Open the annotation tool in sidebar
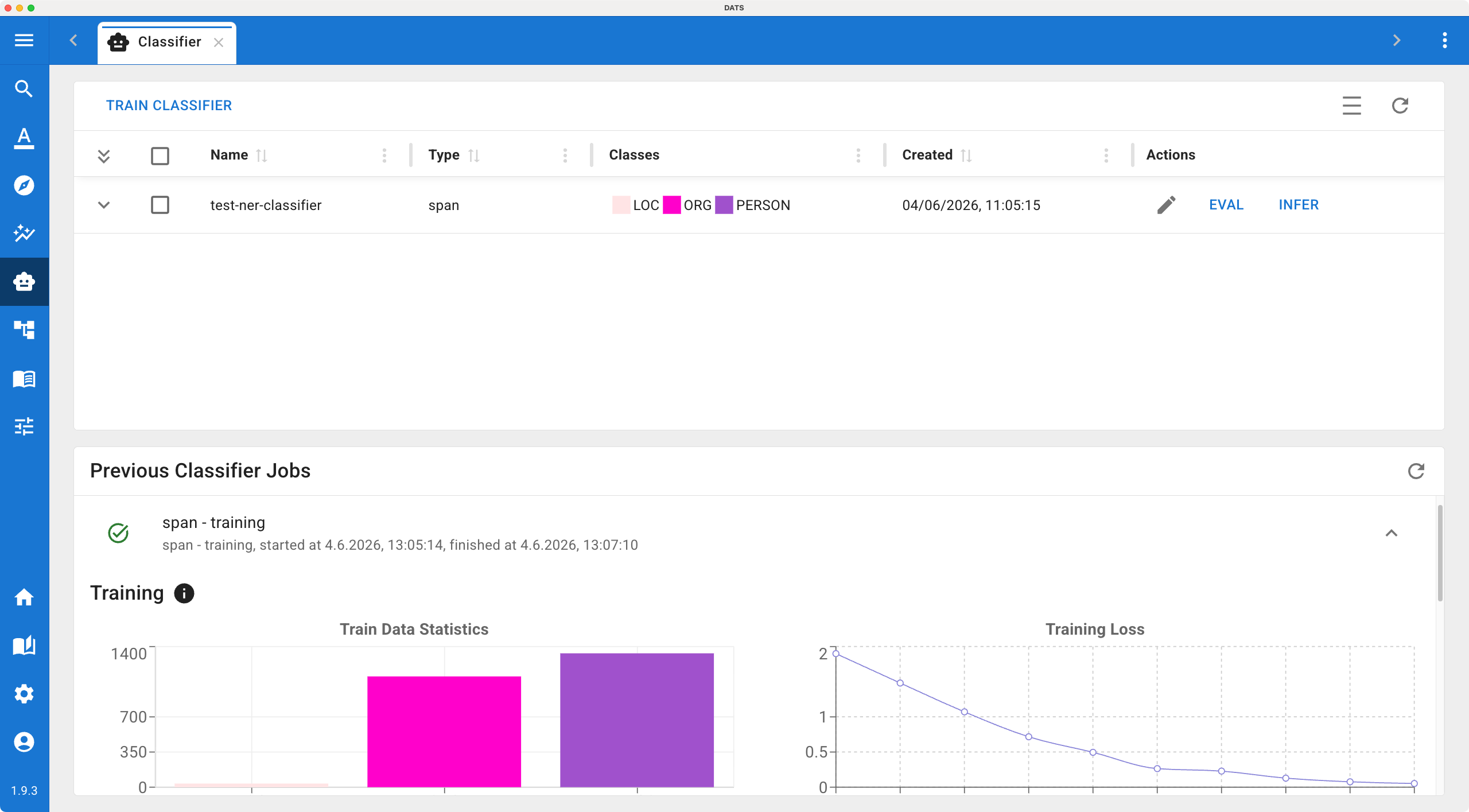This screenshot has height=812, width=1469. pyautogui.click(x=24, y=137)
